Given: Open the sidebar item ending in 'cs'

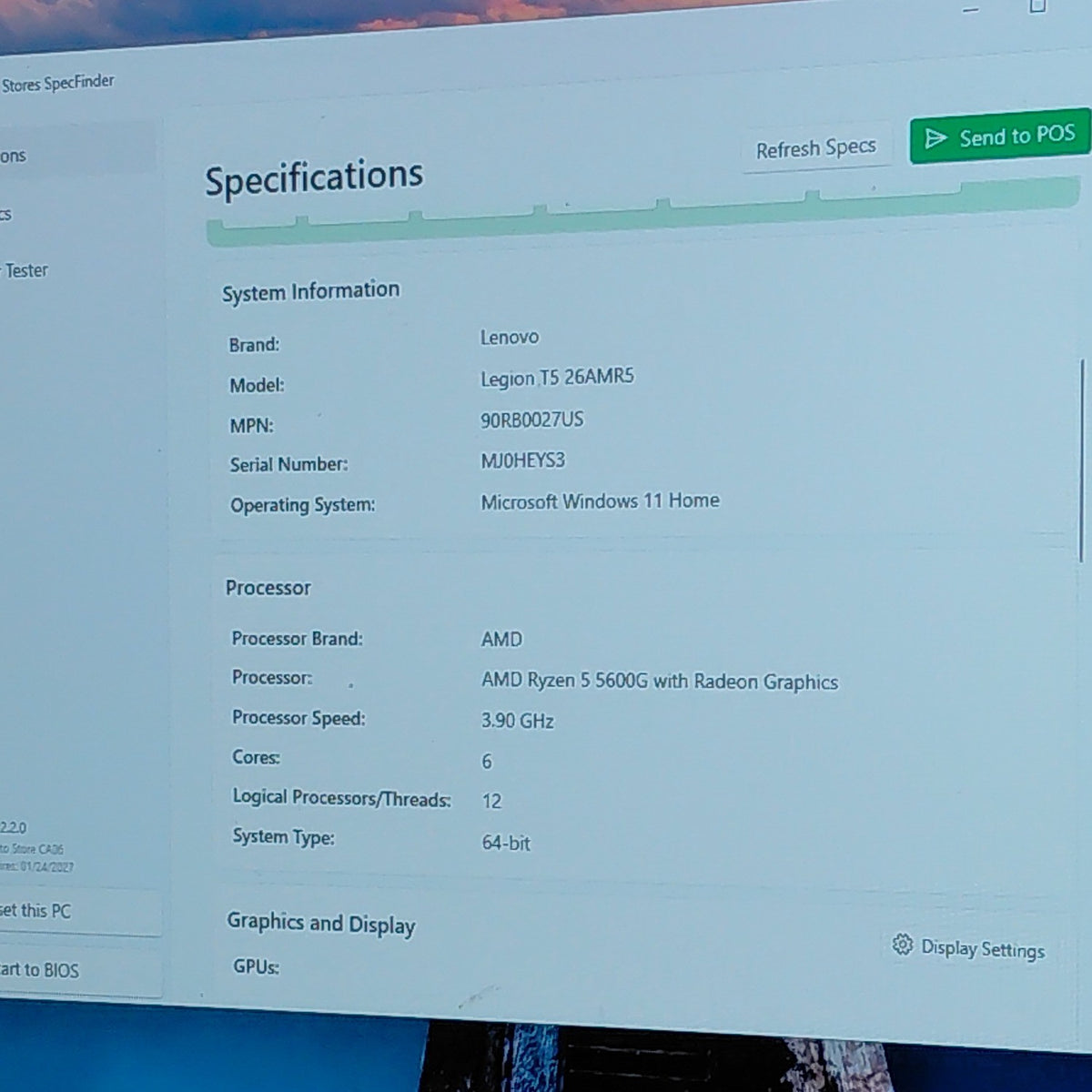Looking at the screenshot, I should (5, 215).
